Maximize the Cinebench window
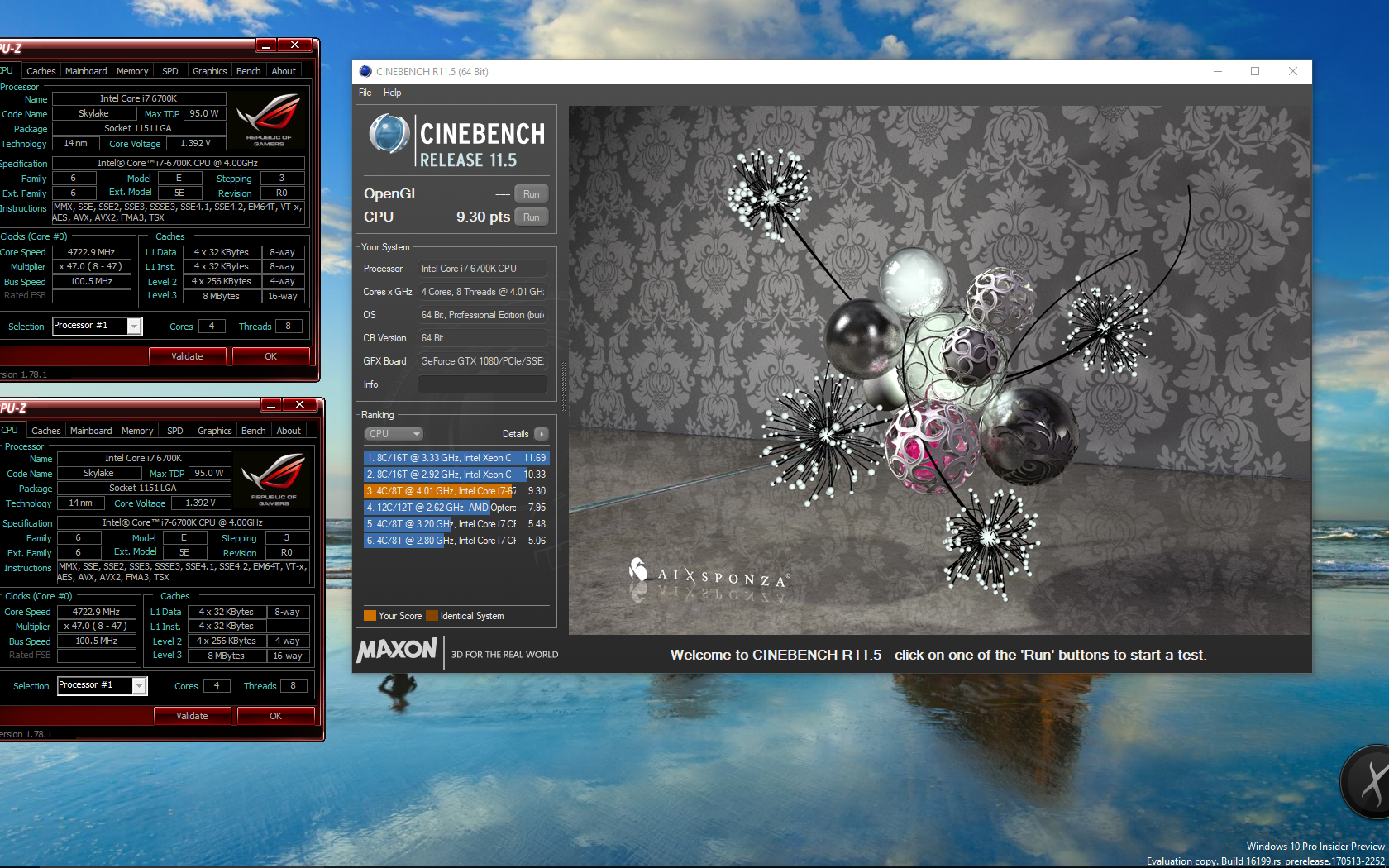This screenshot has width=1389, height=868. pyautogui.click(x=1255, y=71)
